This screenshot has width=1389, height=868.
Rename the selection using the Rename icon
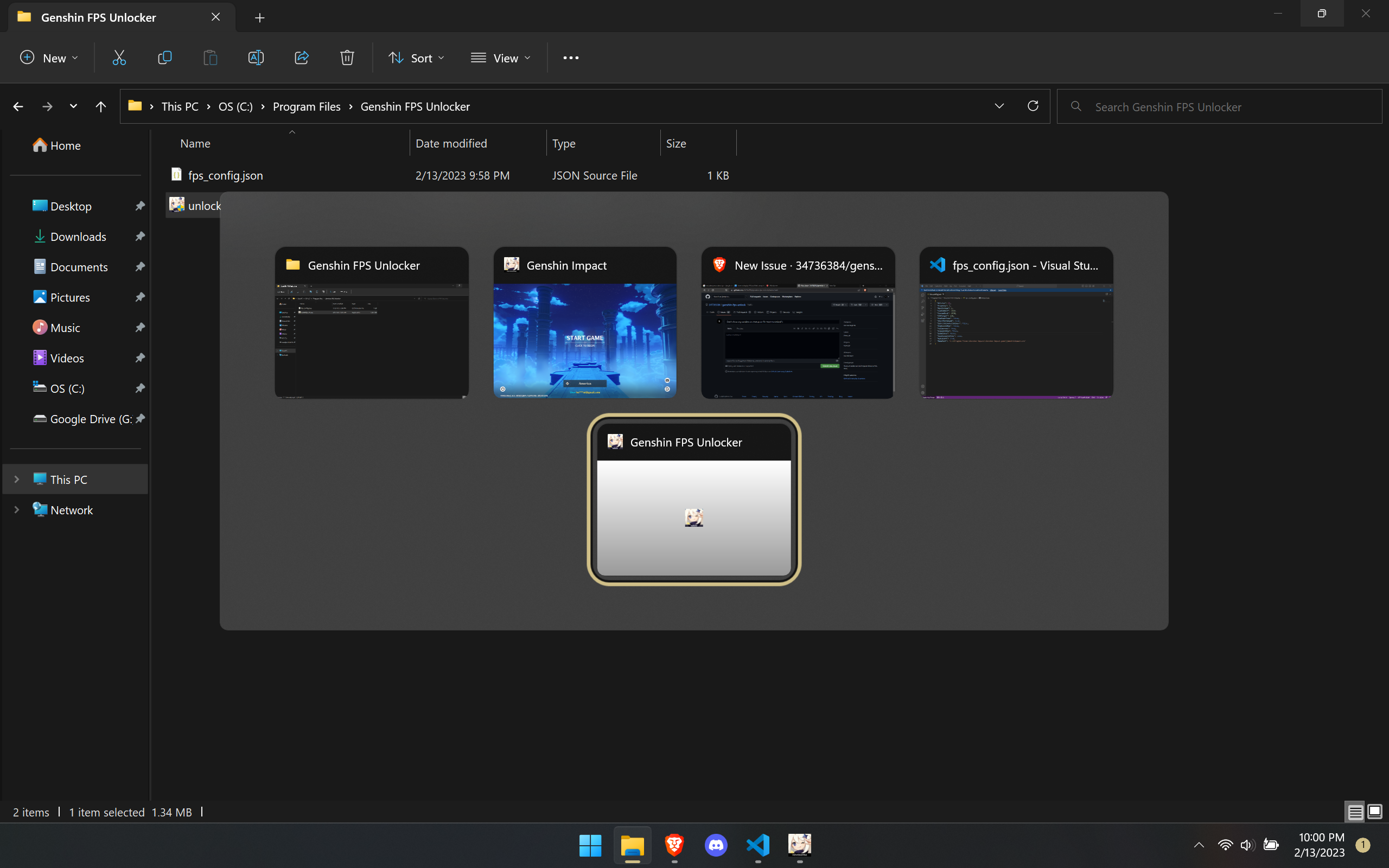pyautogui.click(x=256, y=58)
